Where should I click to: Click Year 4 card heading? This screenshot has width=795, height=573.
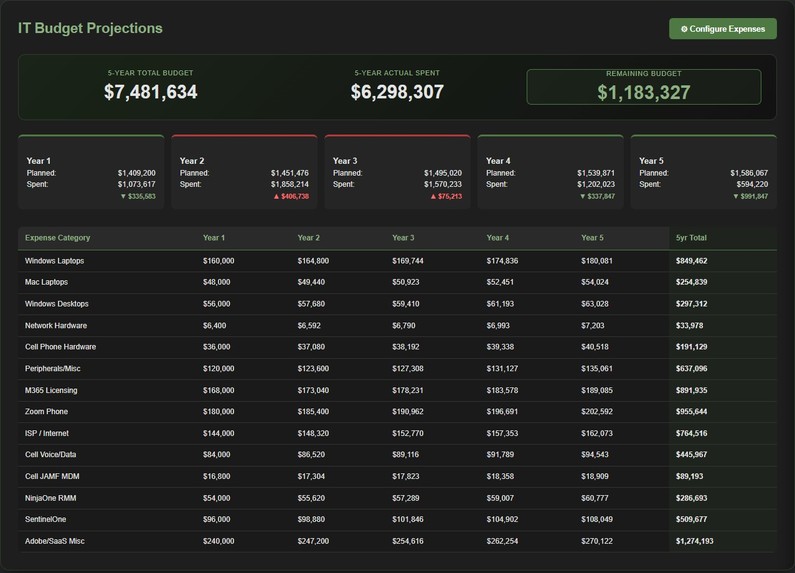(498, 161)
